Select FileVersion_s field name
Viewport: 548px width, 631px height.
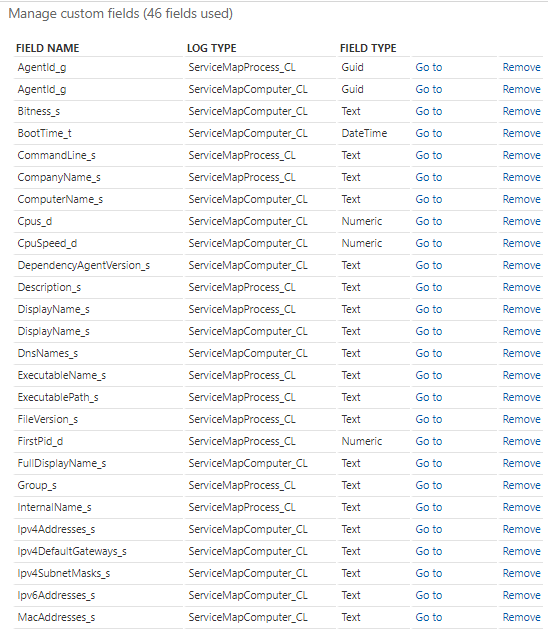pyautogui.click(x=47, y=419)
